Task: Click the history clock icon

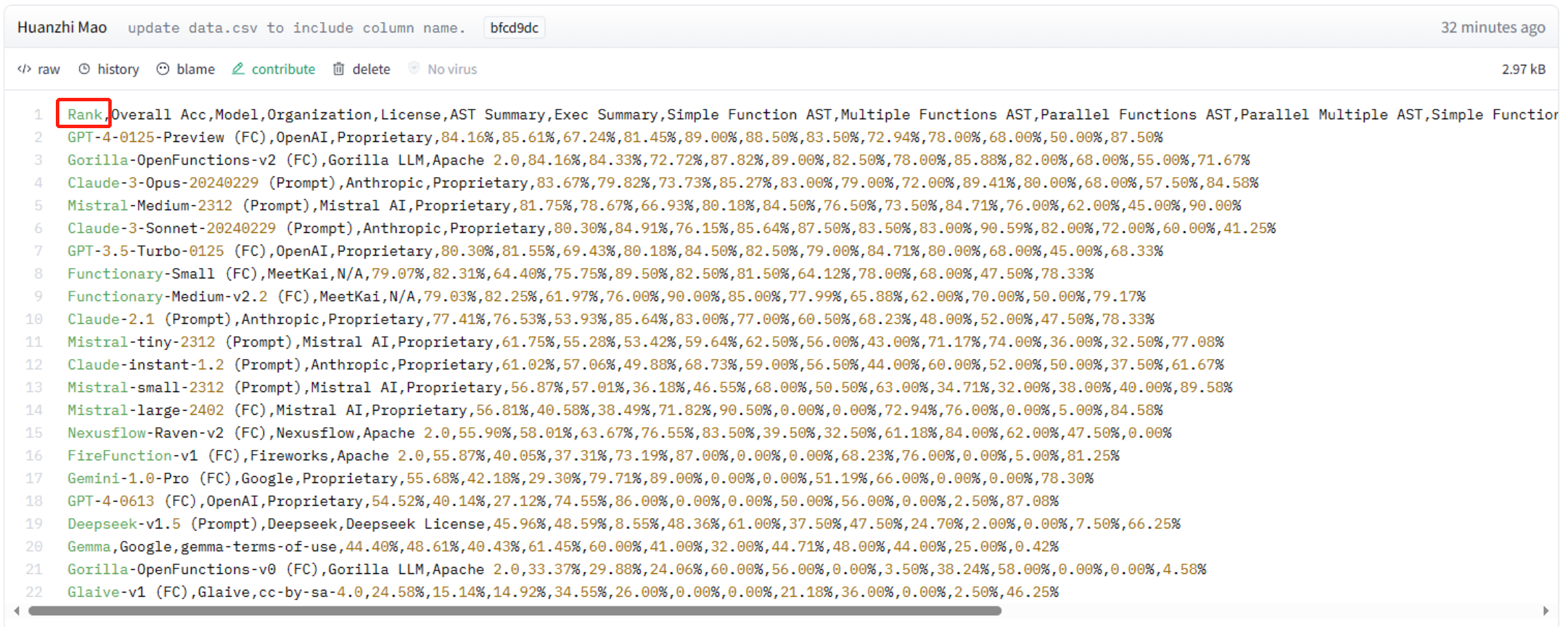Action: click(84, 69)
